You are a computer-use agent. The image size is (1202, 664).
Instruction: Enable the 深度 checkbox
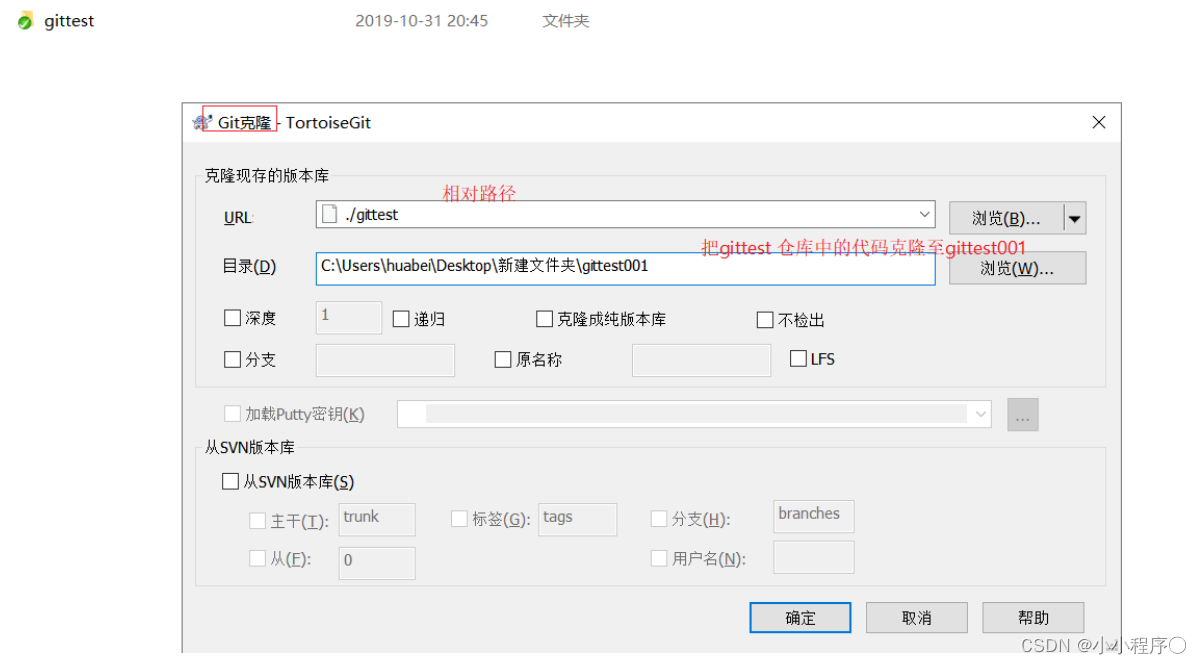point(233,319)
